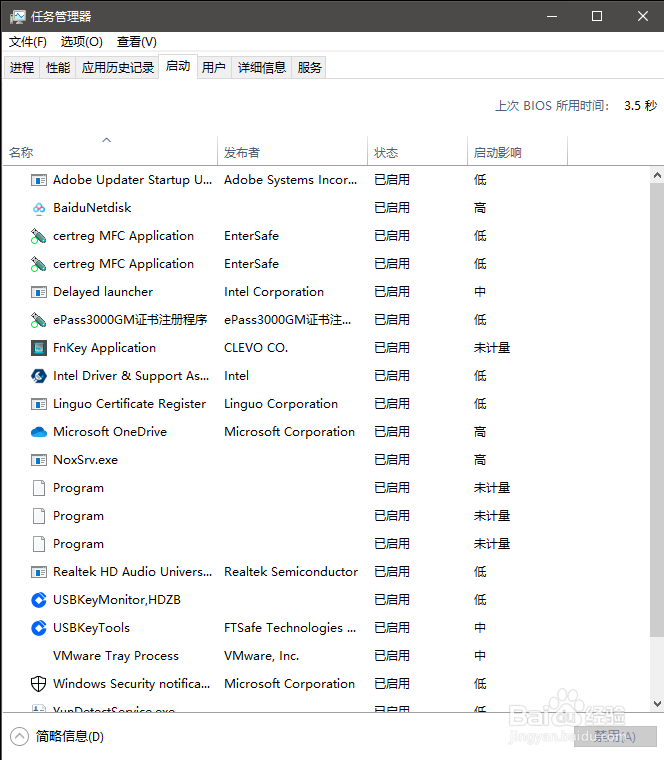Viewport: 664px width, 760px height.
Task: Open the 文件(F) menu
Action: (x=28, y=42)
